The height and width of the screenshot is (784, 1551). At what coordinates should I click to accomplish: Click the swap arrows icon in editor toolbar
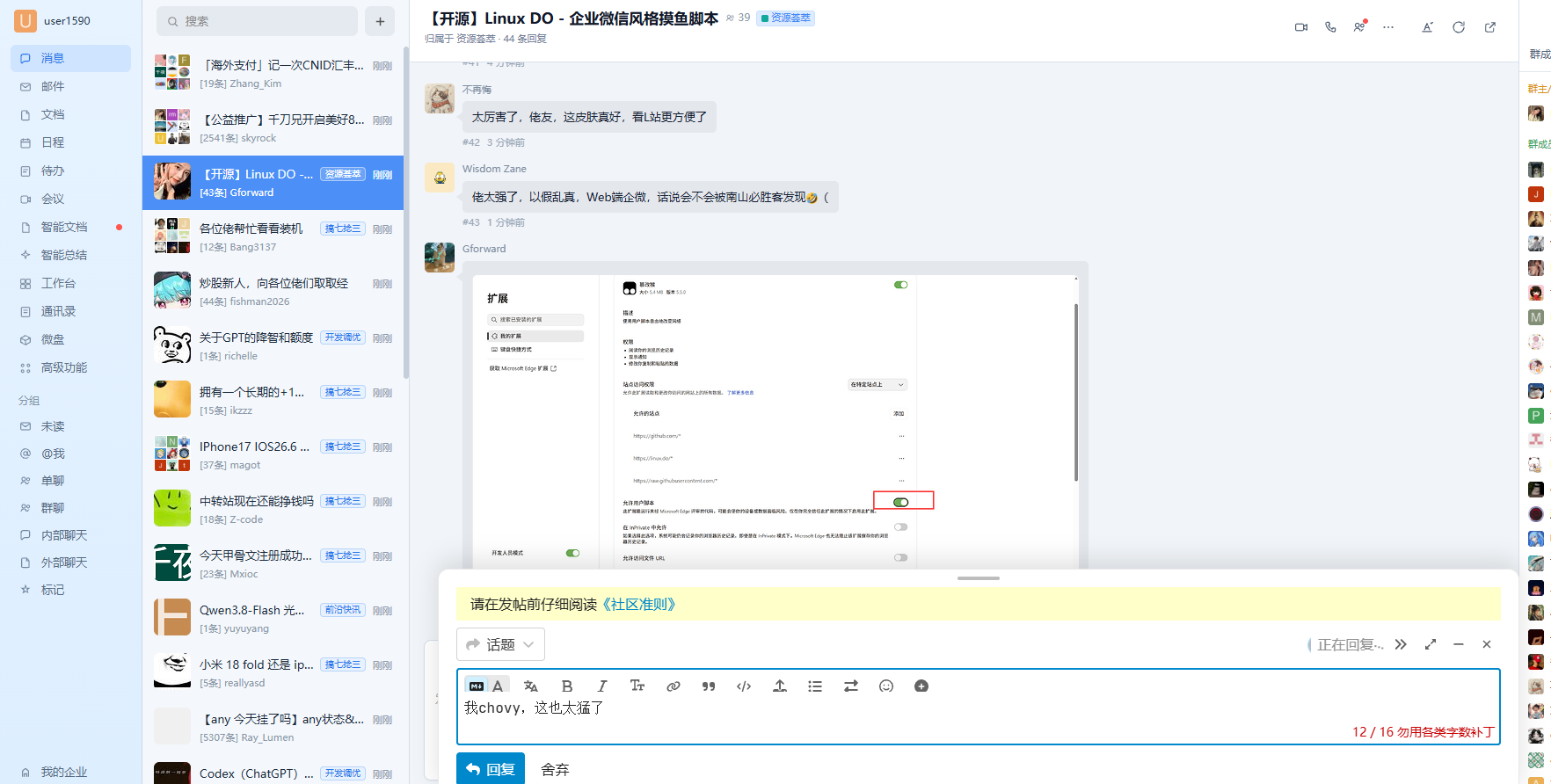point(851,686)
